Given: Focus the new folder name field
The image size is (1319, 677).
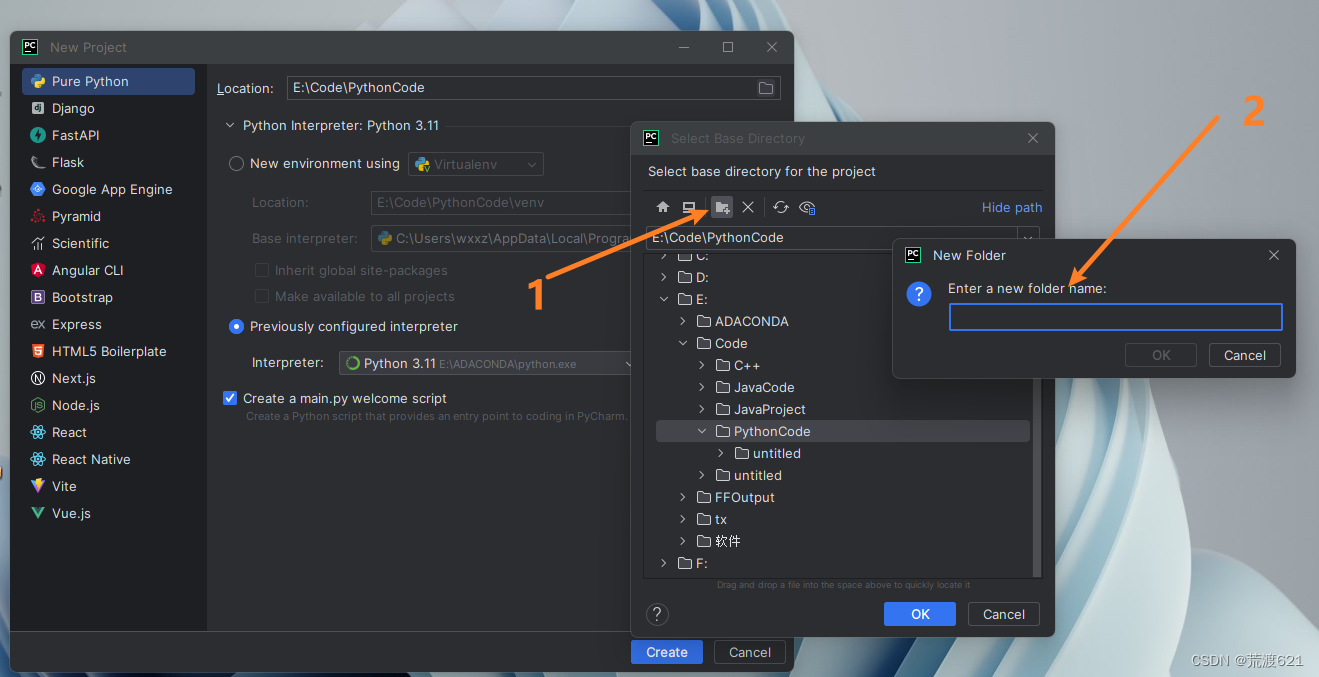Looking at the screenshot, I should coord(1115,317).
